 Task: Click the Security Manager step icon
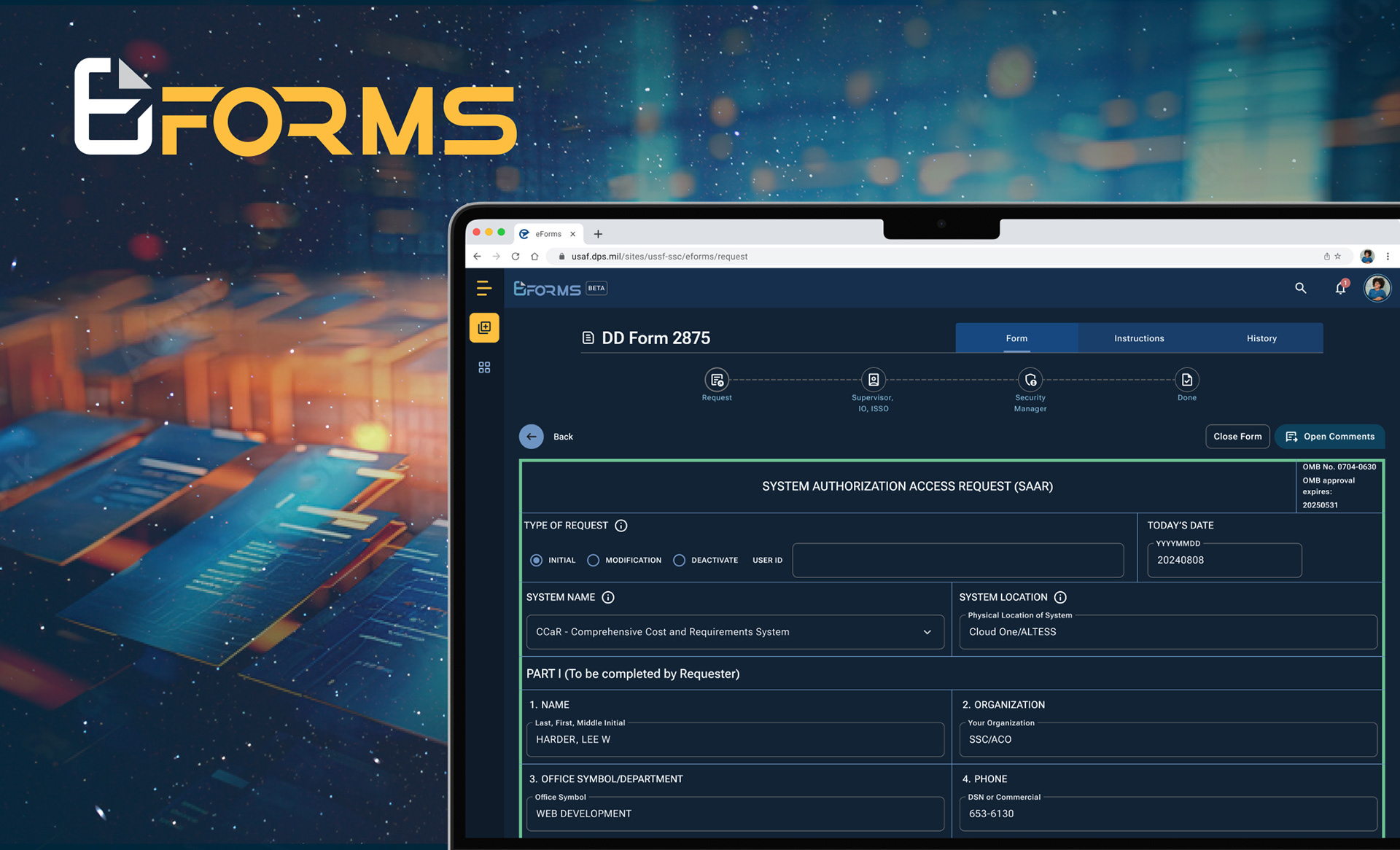(x=1030, y=380)
